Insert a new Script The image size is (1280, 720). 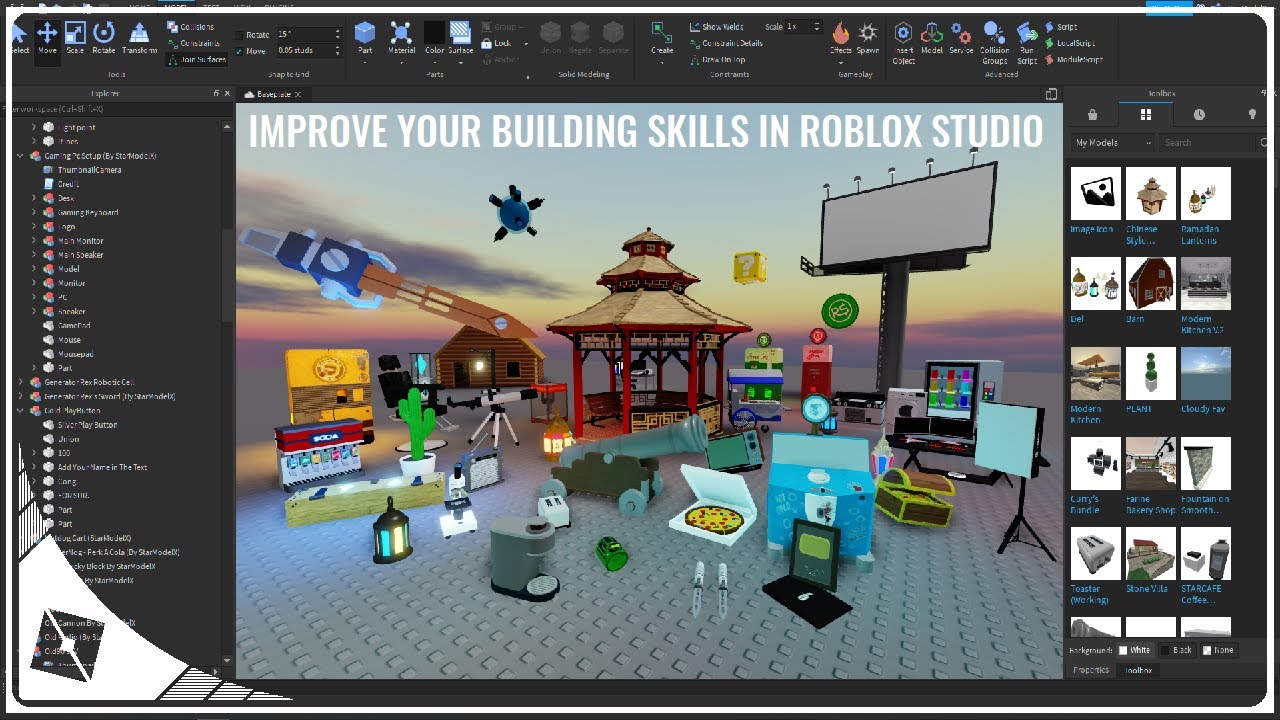pos(1062,27)
